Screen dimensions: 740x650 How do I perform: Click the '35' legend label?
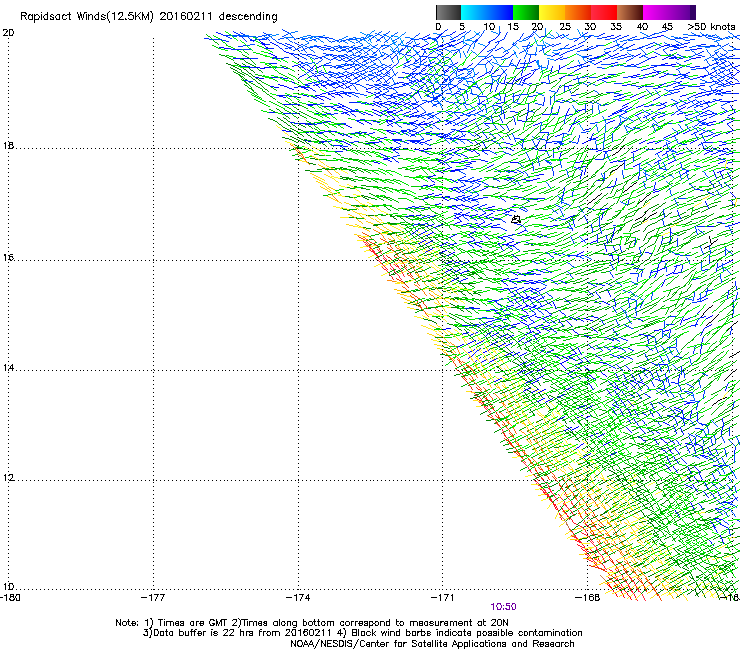tap(616, 27)
